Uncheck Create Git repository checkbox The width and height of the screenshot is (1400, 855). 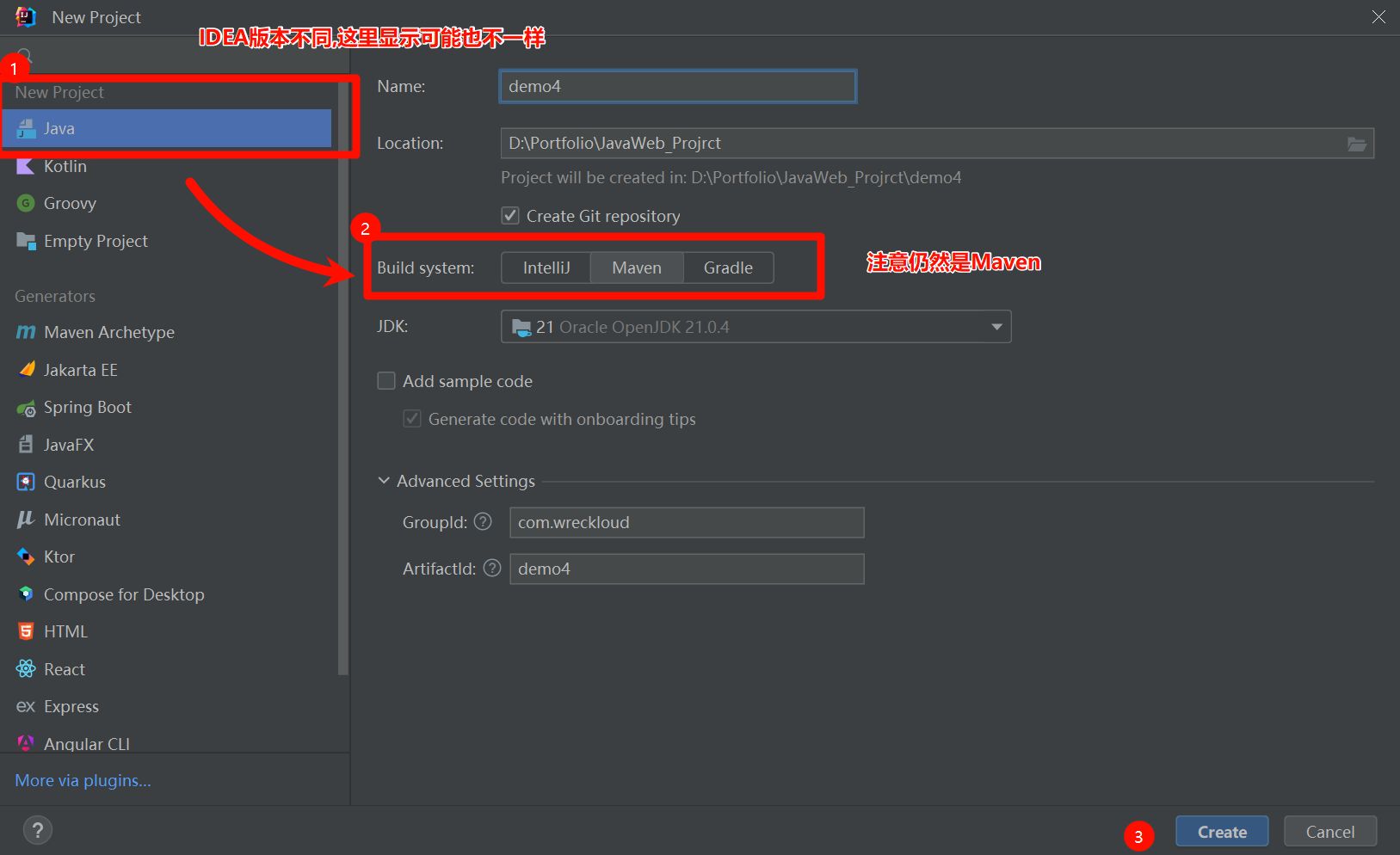coord(510,215)
